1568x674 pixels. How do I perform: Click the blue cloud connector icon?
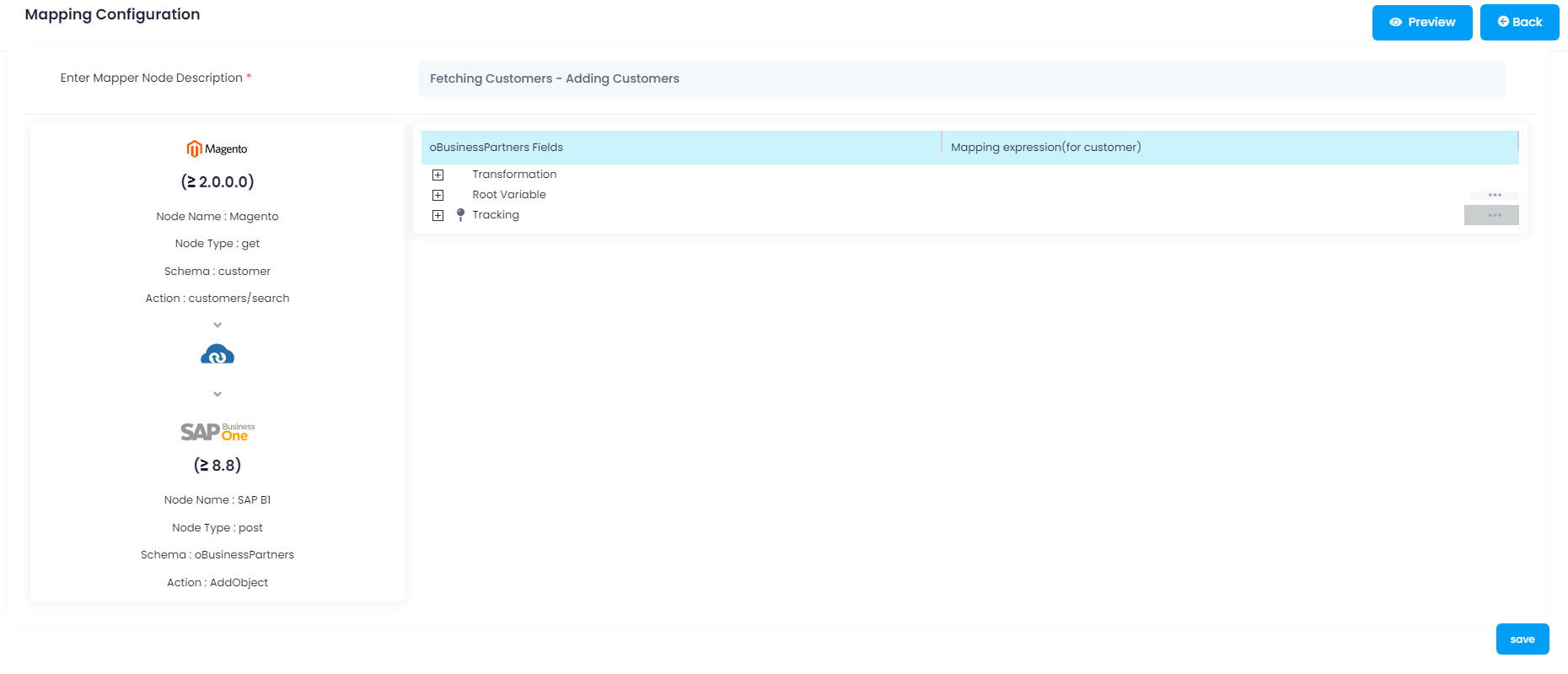pos(217,355)
